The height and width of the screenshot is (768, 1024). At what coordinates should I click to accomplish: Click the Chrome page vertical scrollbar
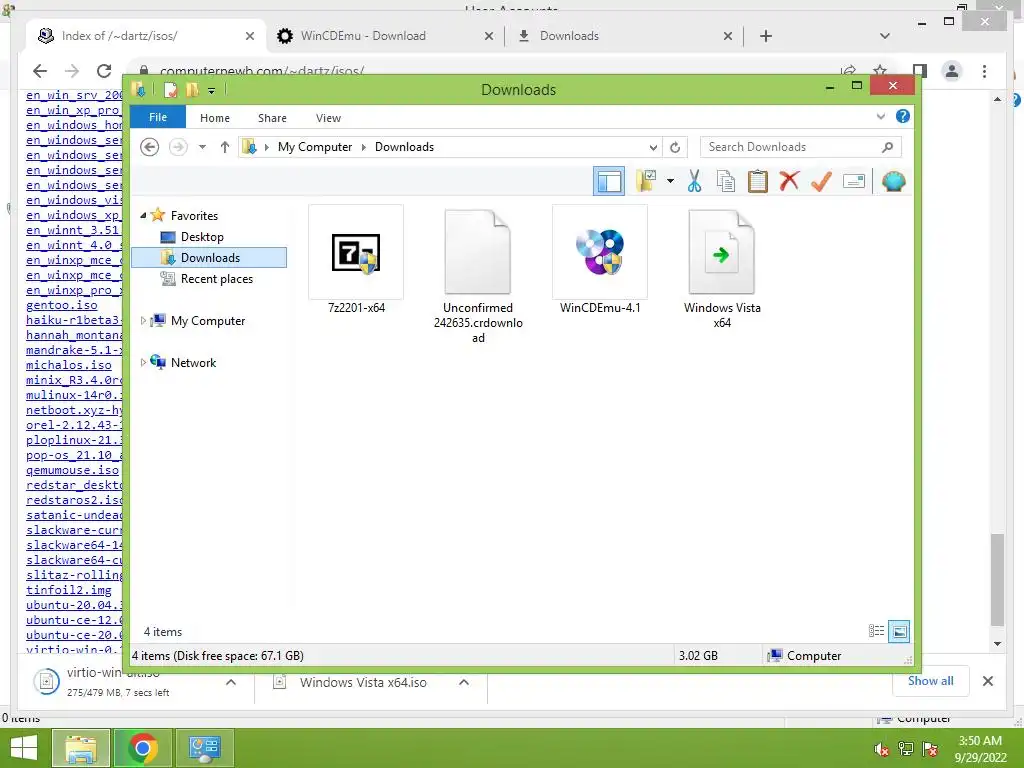pos(997,579)
